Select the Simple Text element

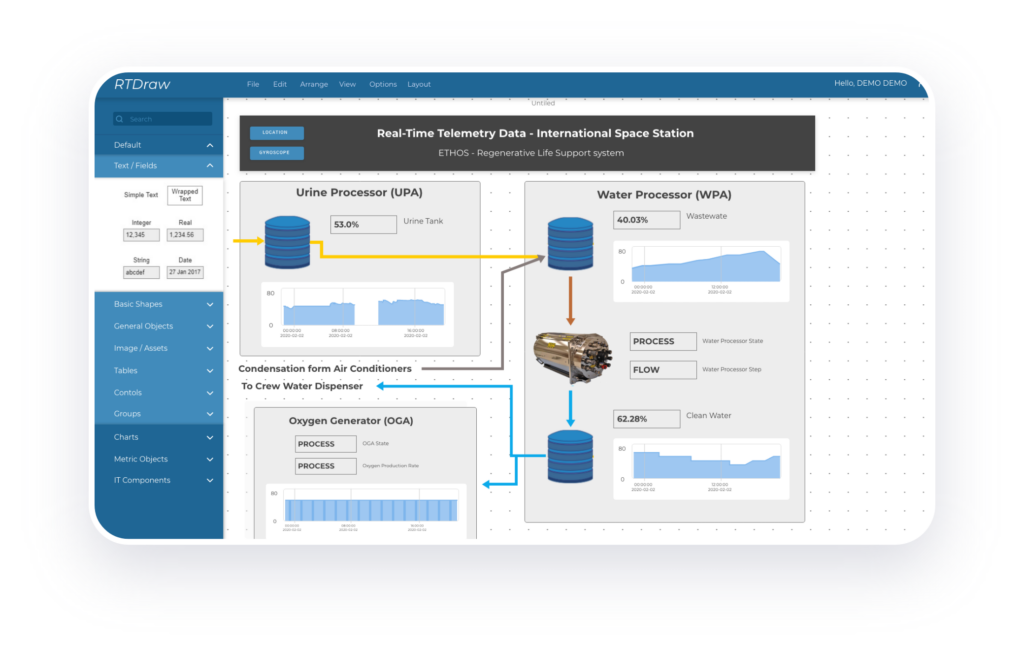141,195
